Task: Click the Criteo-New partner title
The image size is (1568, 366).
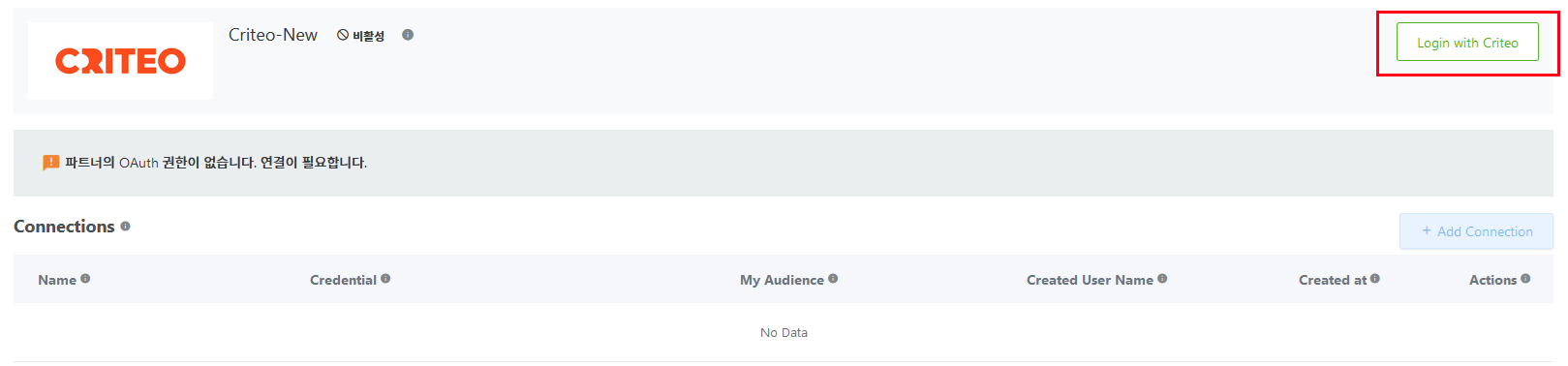Action: coord(273,35)
